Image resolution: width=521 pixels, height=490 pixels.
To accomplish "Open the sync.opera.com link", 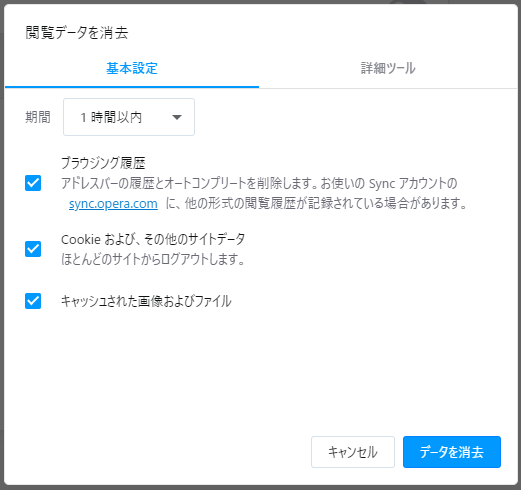I will (x=113, y=203).
